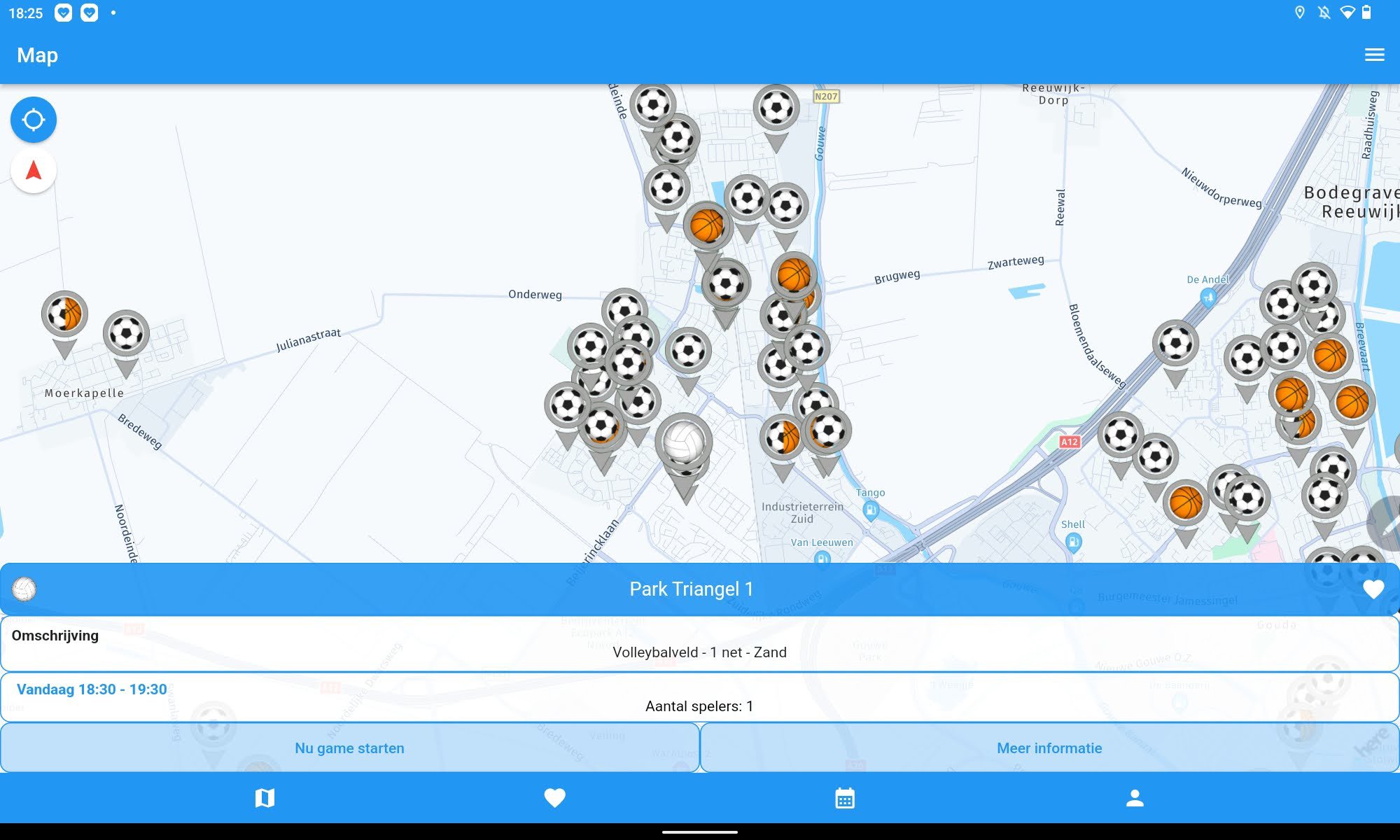1400x840 pixels.
Task: Switch to the map tab
Action: coord(265,798)
